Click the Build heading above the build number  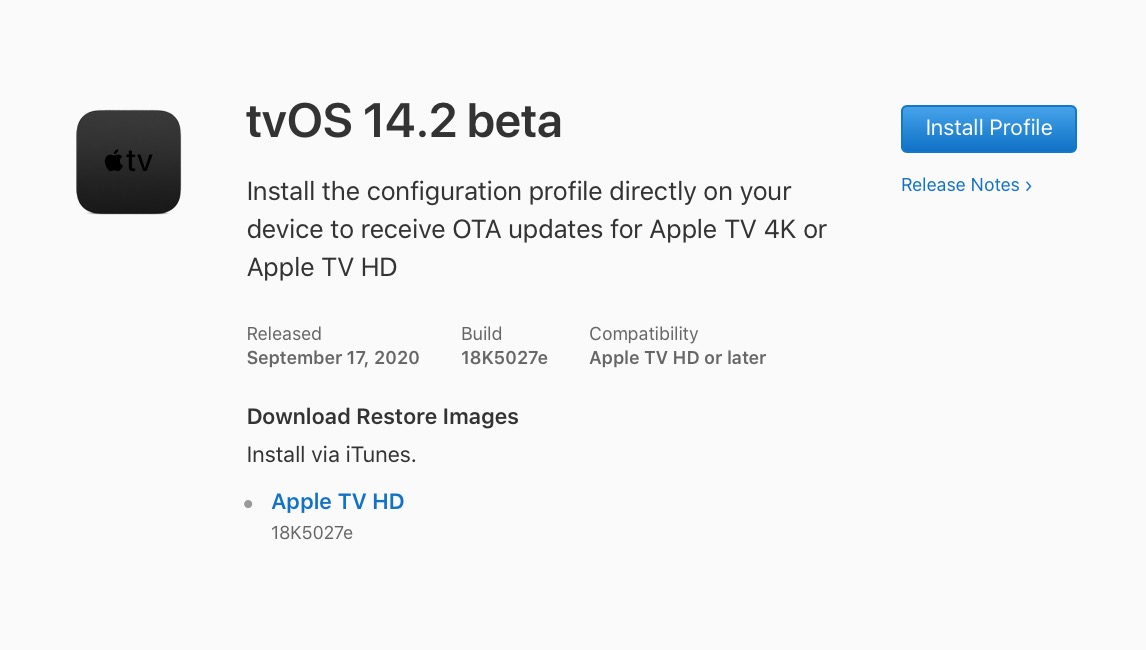coord(481,333)
